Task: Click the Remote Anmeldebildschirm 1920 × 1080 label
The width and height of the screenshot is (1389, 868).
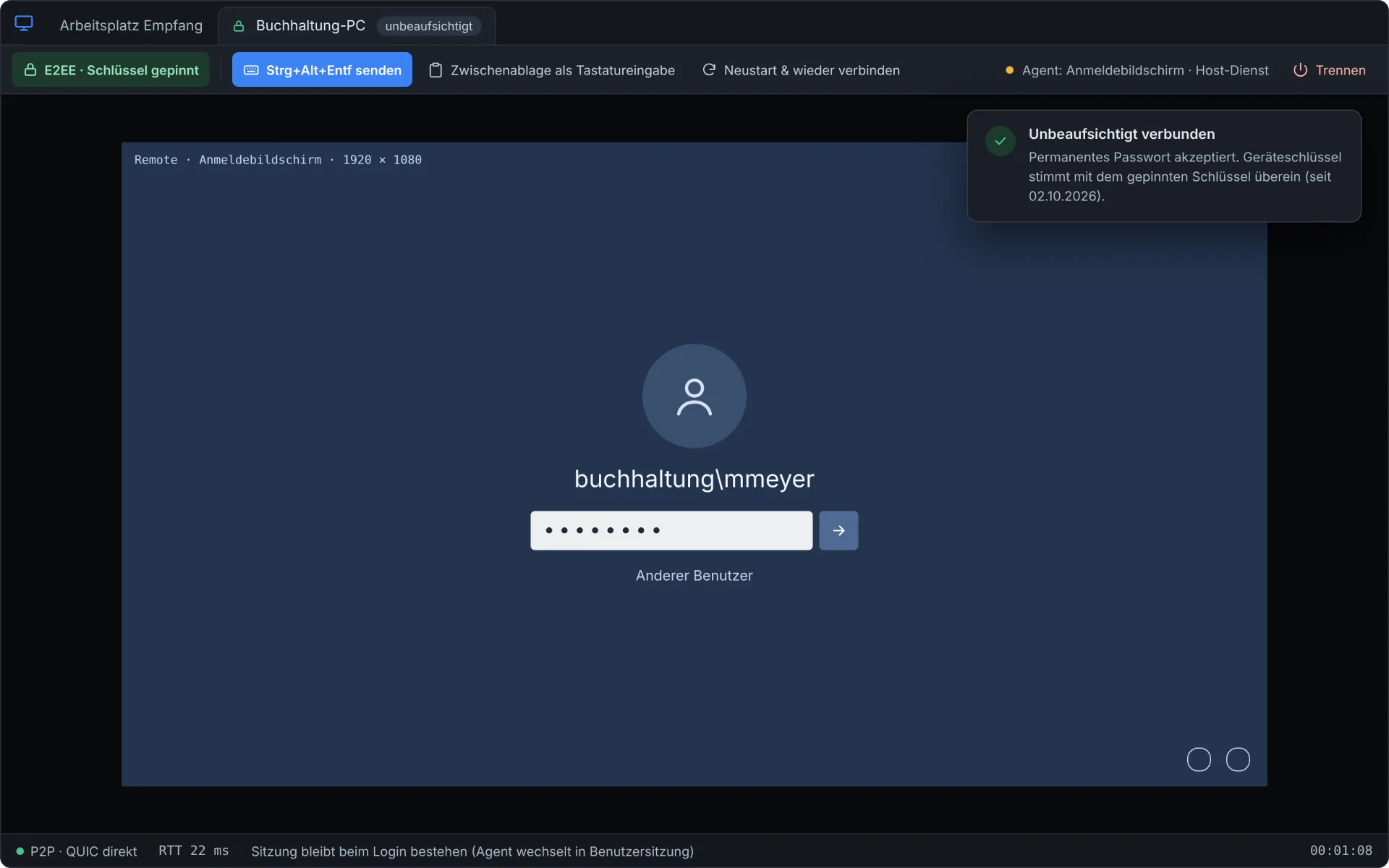Action: pos(278,160)
